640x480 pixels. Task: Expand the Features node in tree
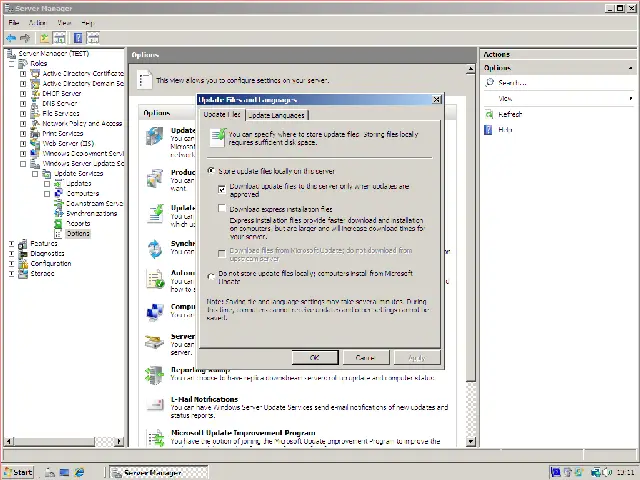point(12,244)
